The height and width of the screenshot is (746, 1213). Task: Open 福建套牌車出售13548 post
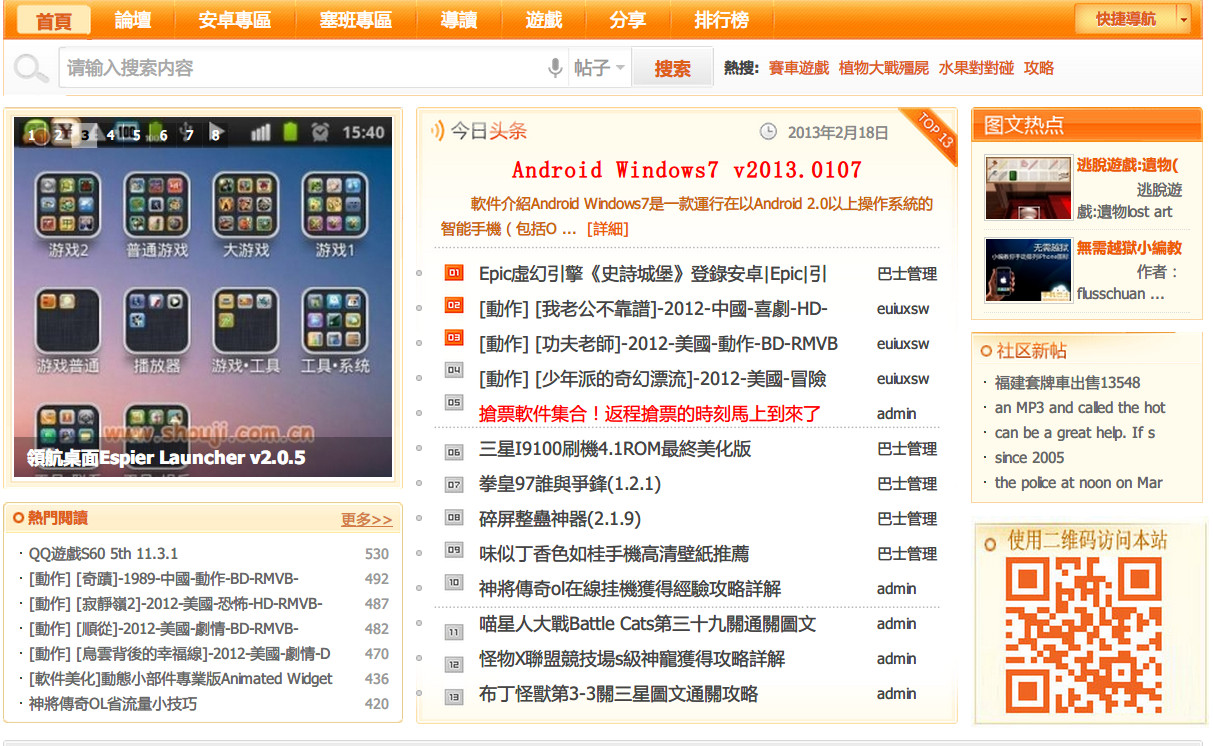coord(1067,383)
